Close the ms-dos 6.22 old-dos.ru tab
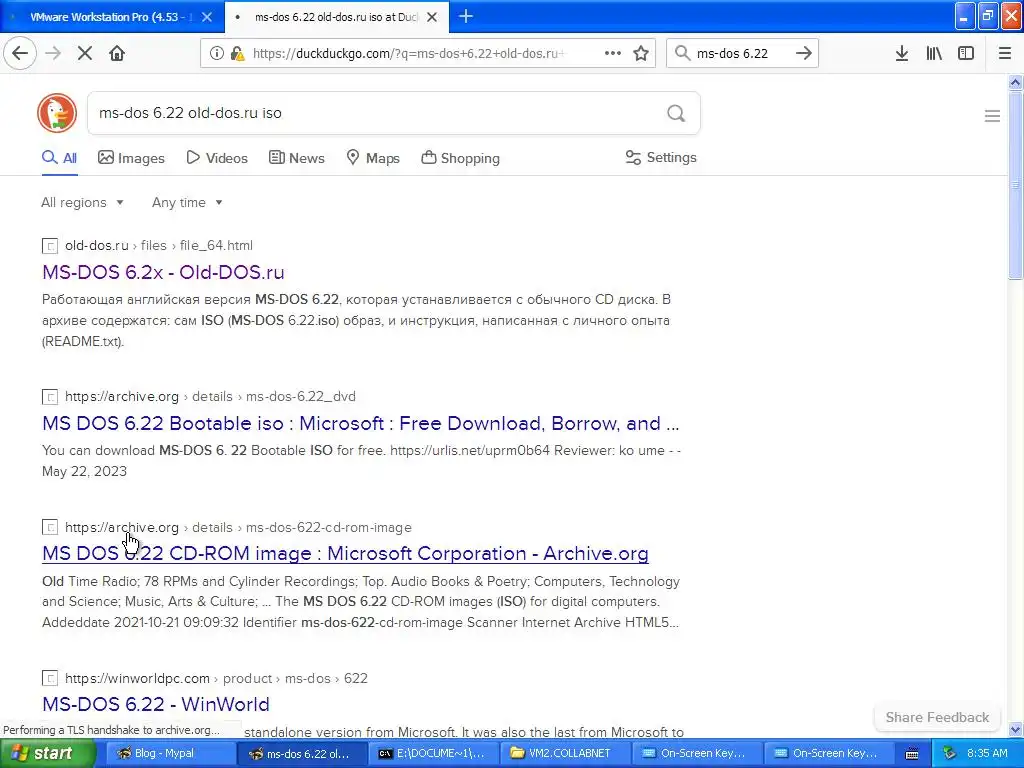1024x768 pixels. [432, 17]
